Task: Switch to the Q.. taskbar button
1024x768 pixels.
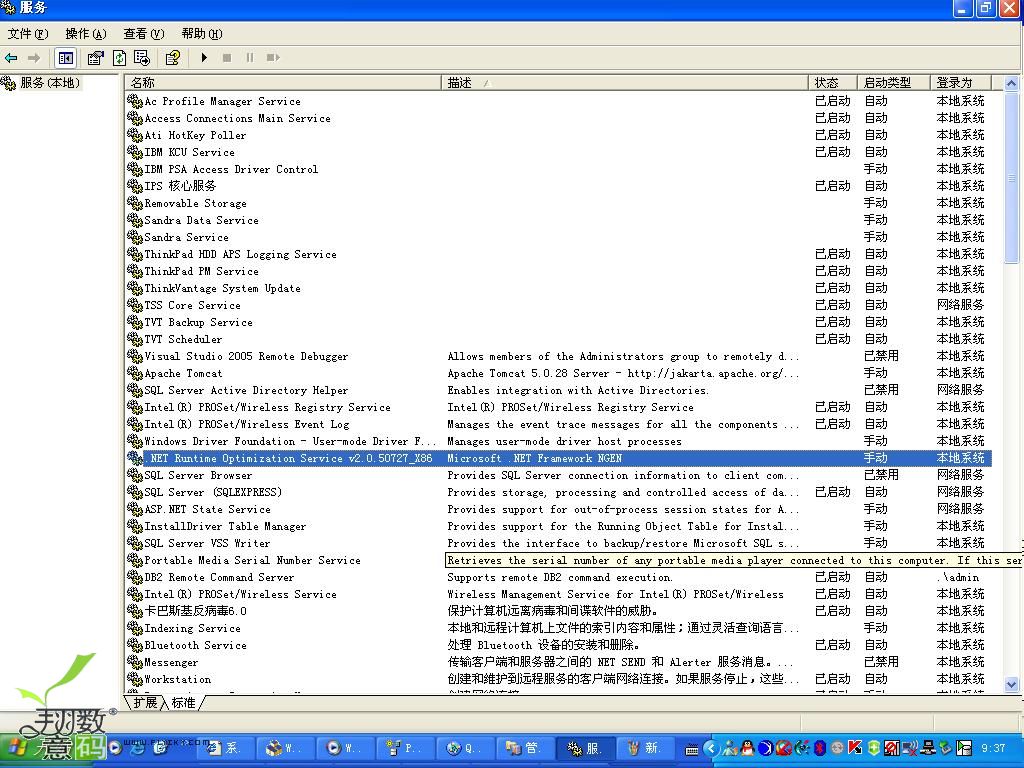Action: tap(464, 748)
